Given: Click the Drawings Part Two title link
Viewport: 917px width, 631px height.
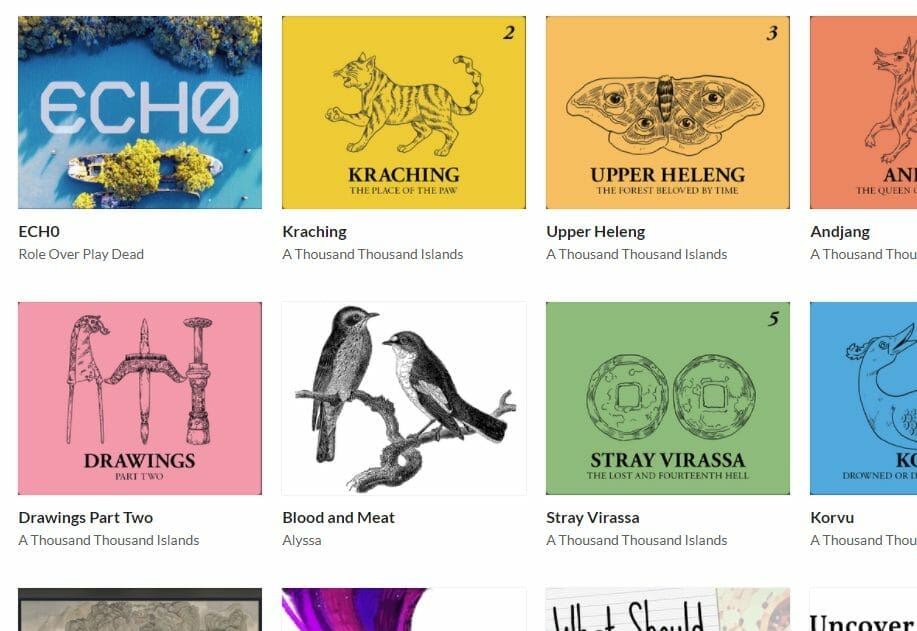Looking at the screenshot, I should 85,518.
